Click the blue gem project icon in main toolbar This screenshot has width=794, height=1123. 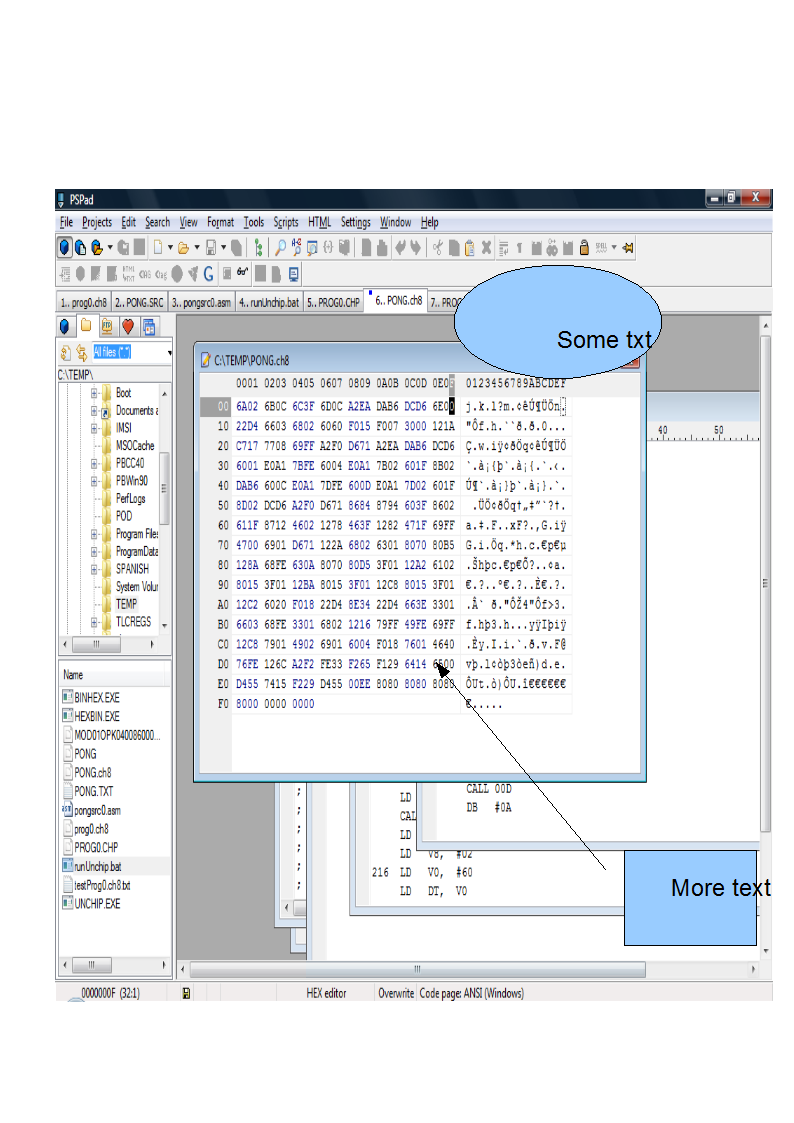click(65, 248)
